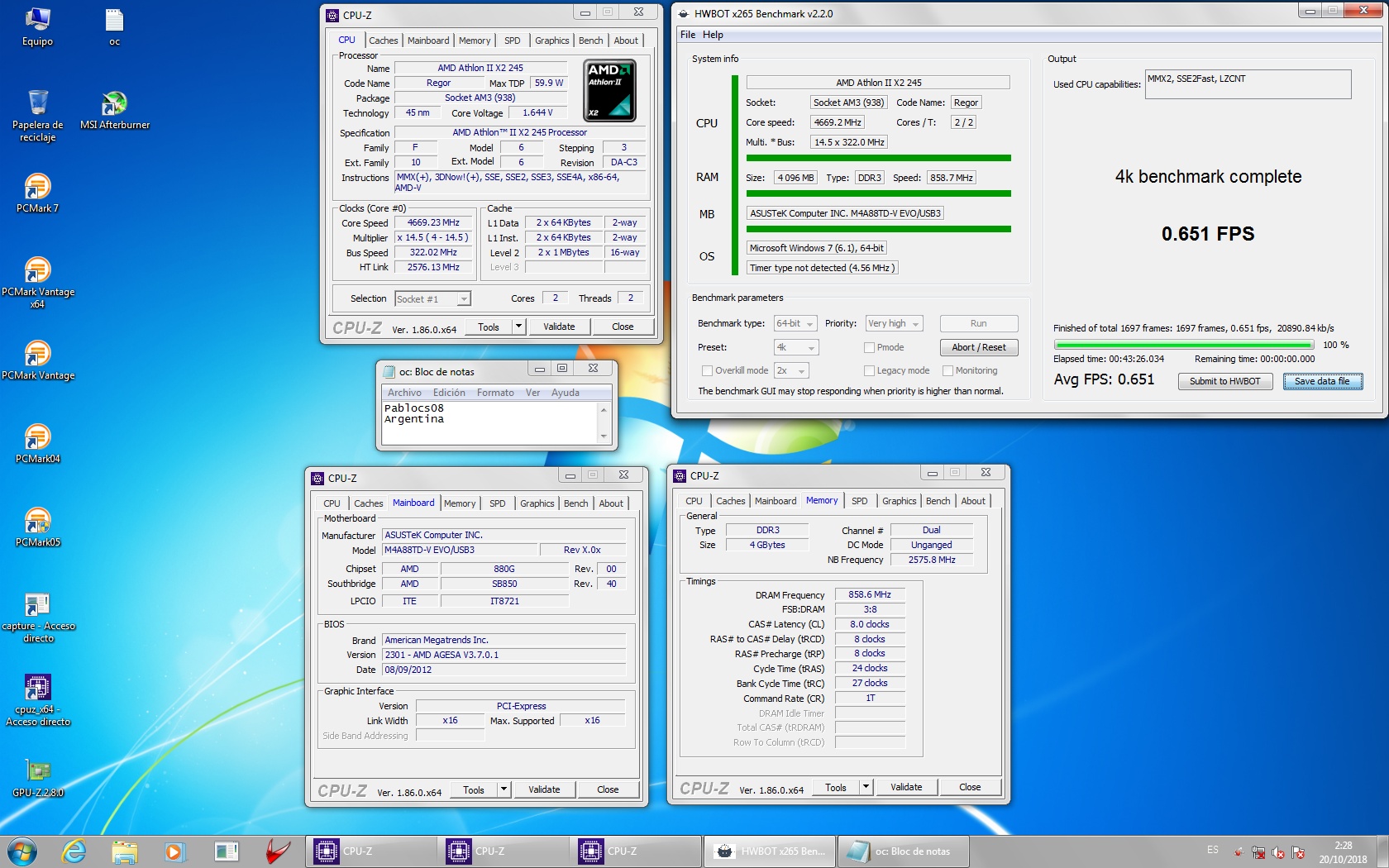Click the red bird taskbar icon
The height and width of the screenshot is (868, 1389).
coord(277,851)
